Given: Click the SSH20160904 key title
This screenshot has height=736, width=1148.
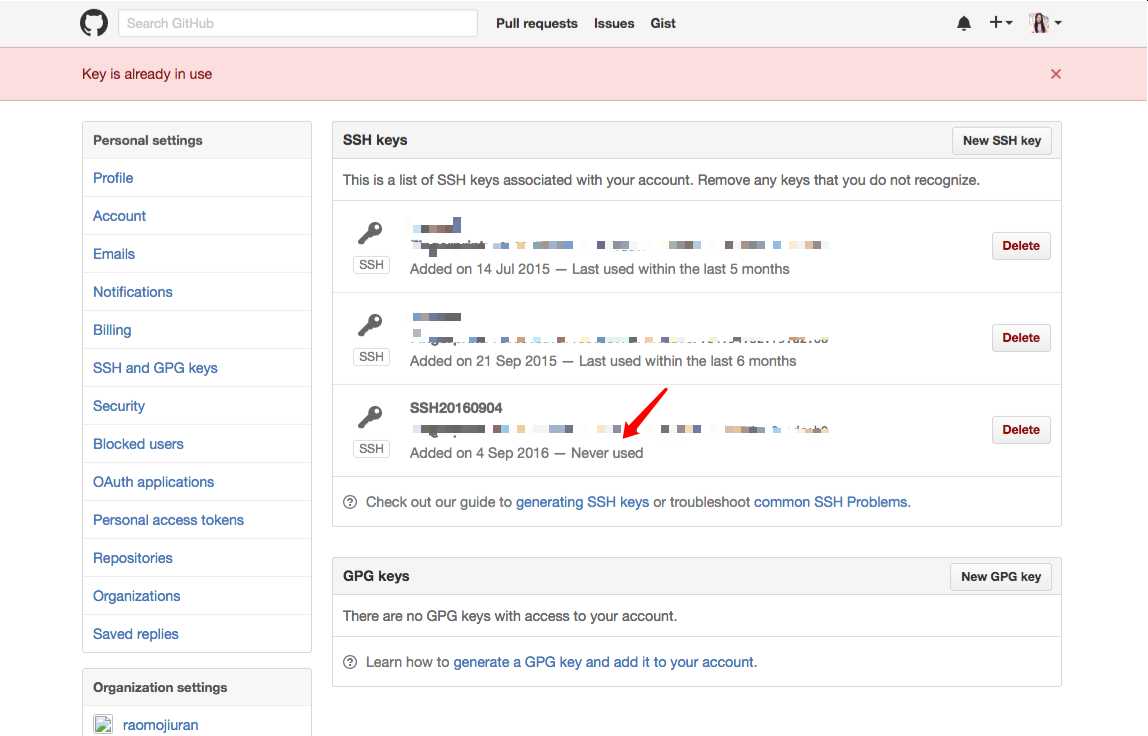Looking at the screenshot, I should [456, 409].
